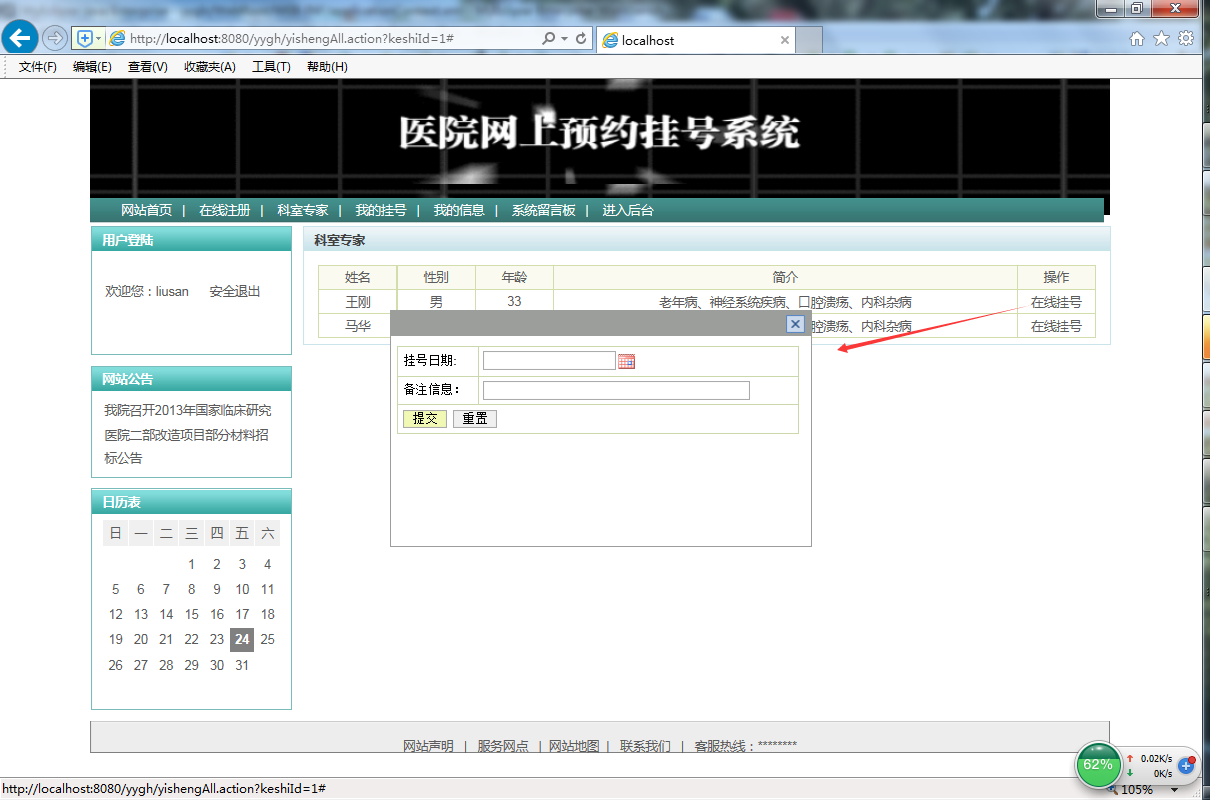
Task: Open 我的信息 navigation link
Action: click(459, 210)
